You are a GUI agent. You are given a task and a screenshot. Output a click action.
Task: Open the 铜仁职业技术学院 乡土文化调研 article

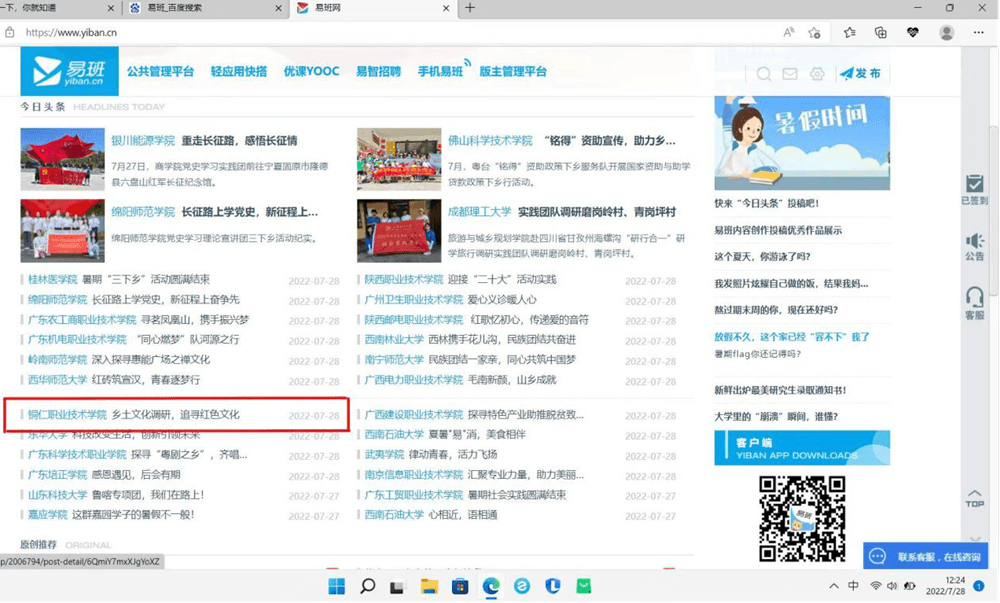tap(134, 414)
